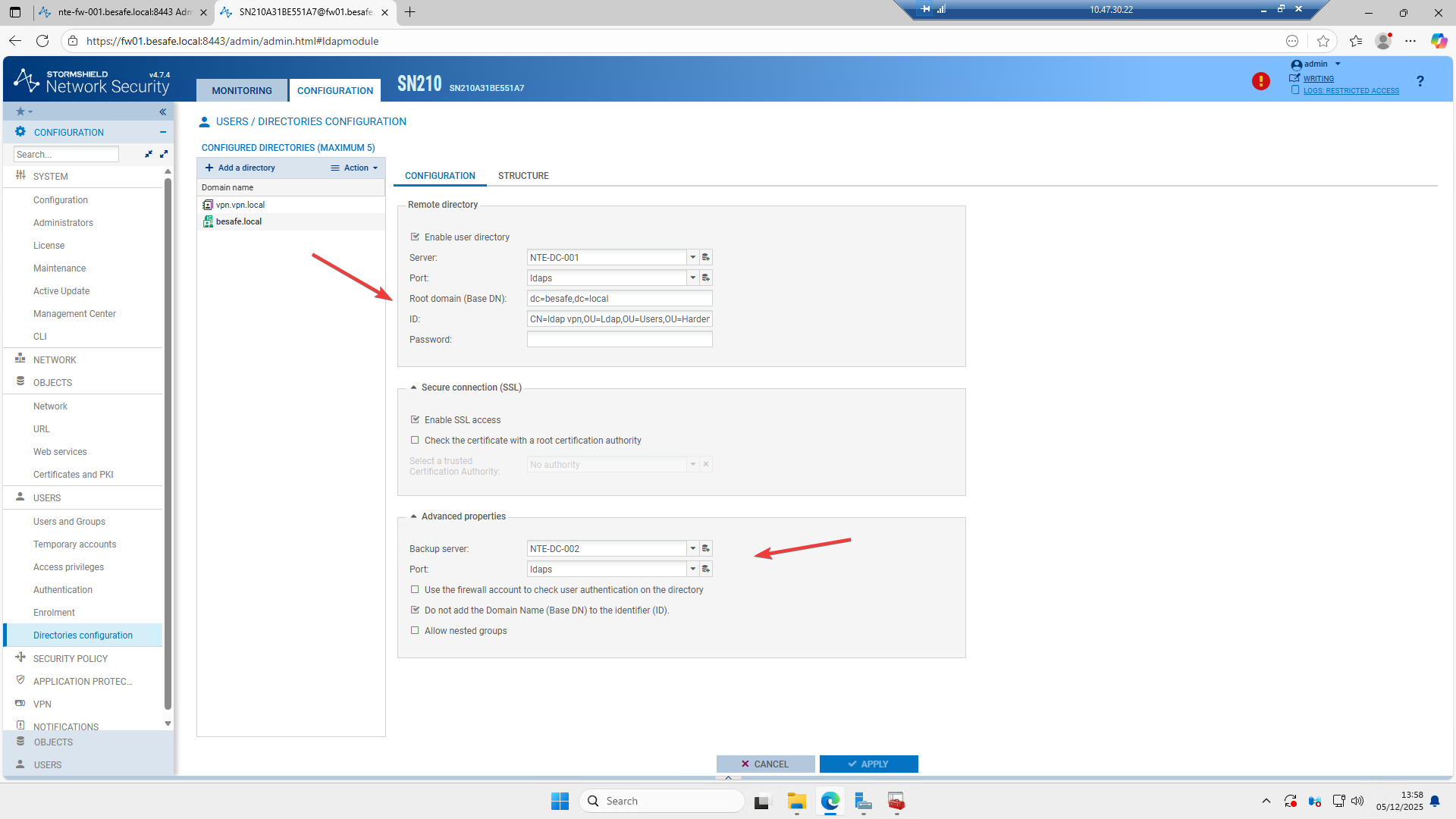Open the remote directory Port ldaps dropdown
The height and width of the screenshot is (819, 1456).
click(x=692, y=278)
